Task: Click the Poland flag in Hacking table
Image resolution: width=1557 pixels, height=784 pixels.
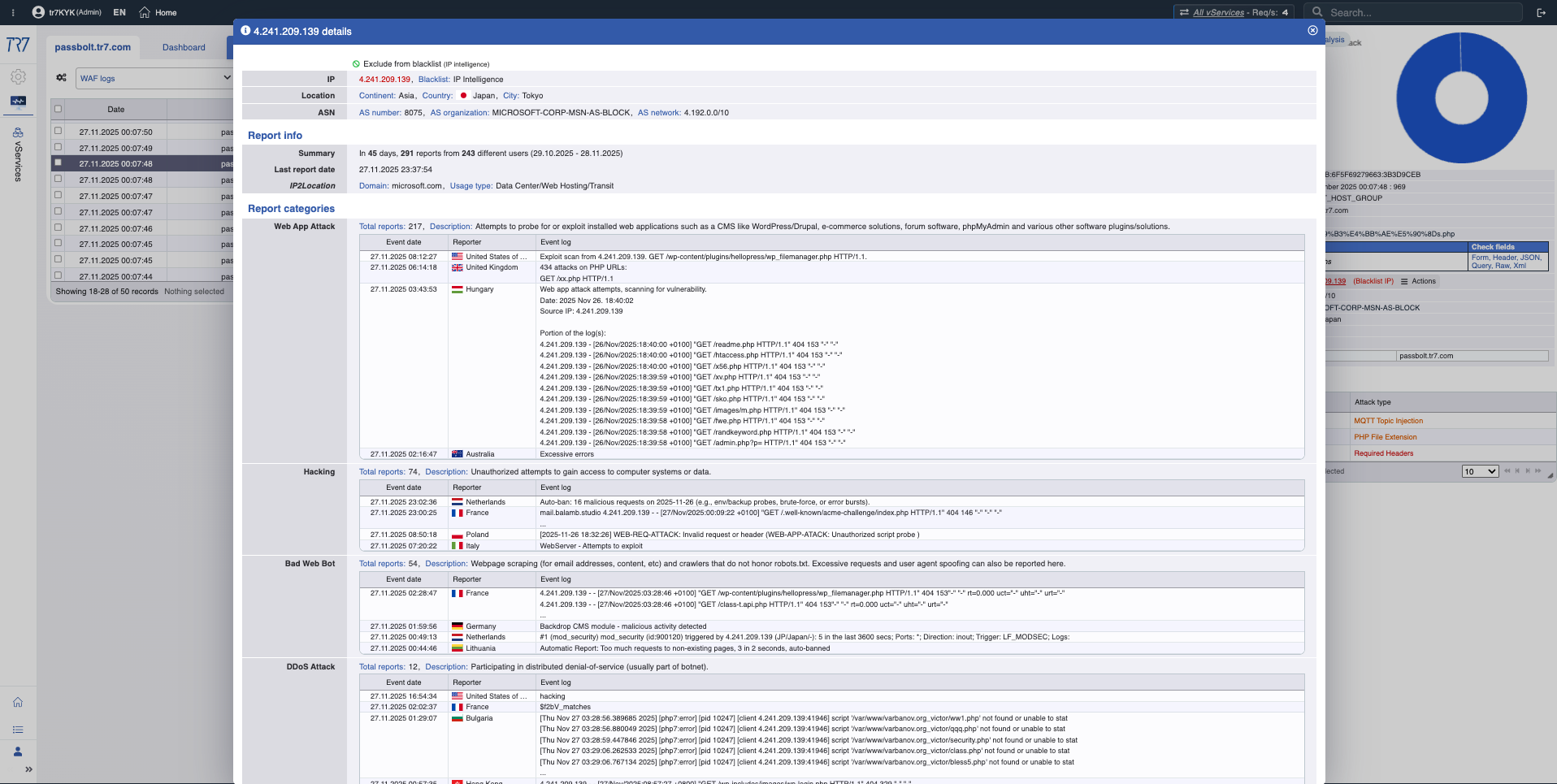Action: click(x=458, y=535)
